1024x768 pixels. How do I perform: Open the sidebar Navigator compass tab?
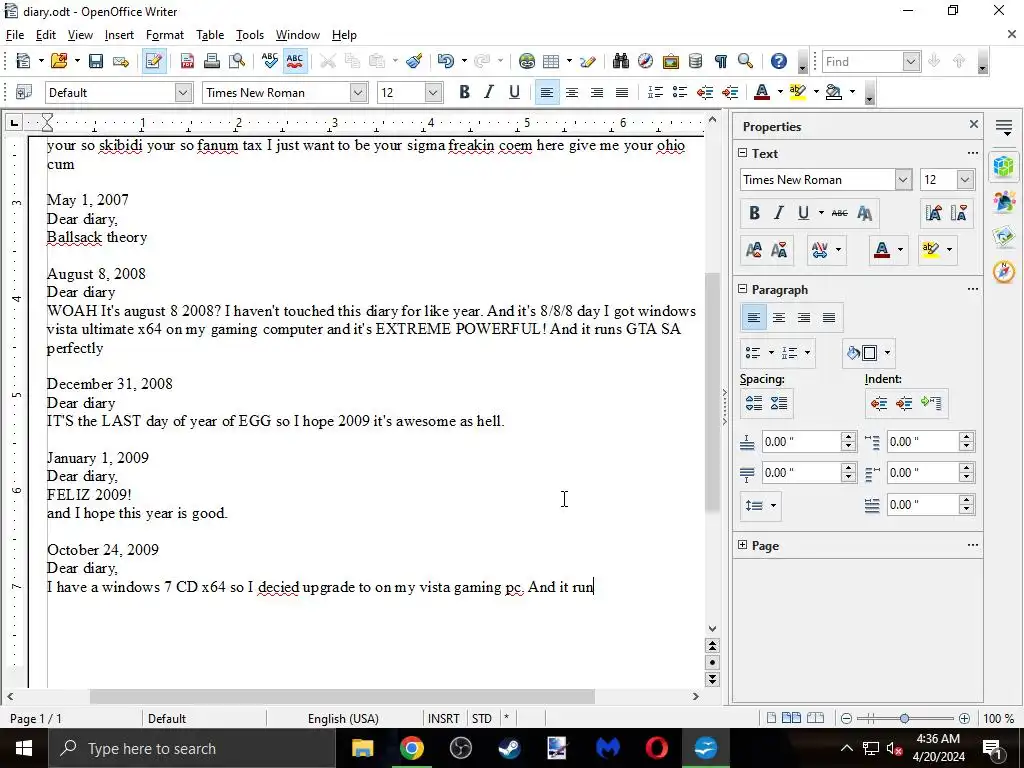[1004, 271]
